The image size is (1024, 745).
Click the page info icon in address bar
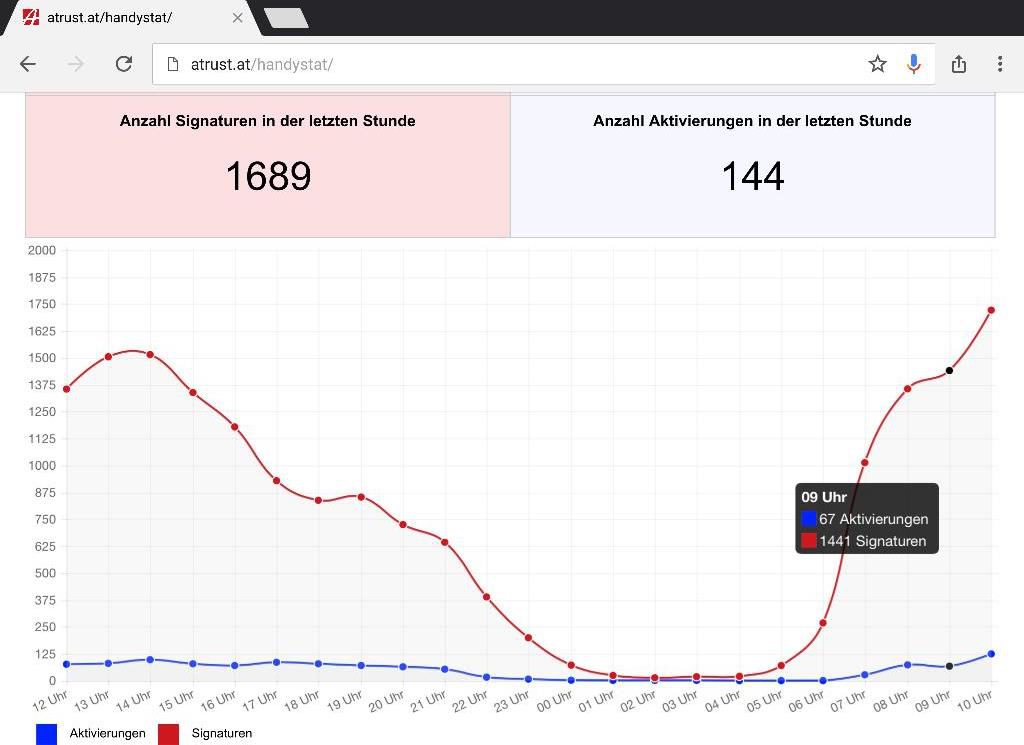[172, 64]
